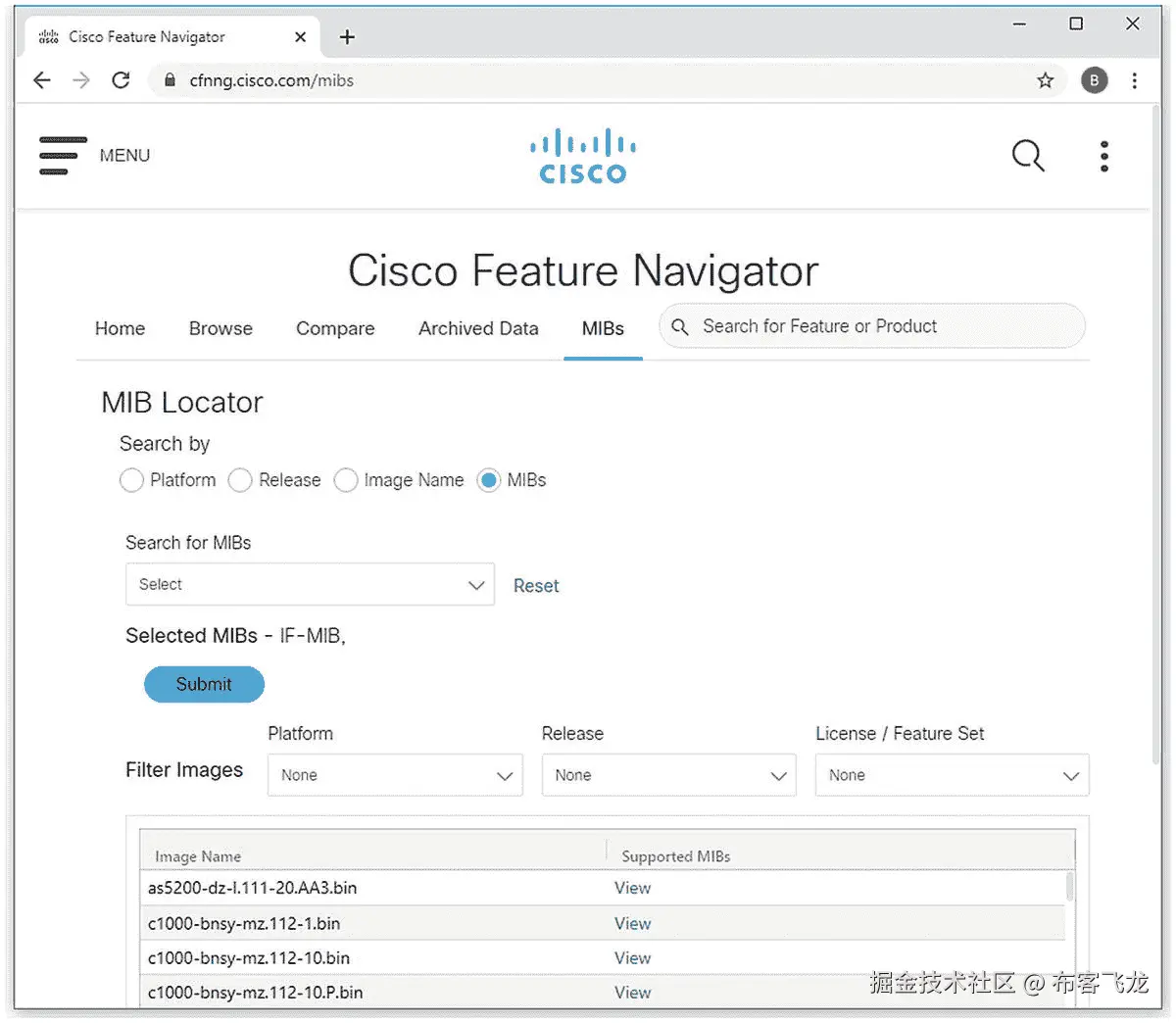Close the Cisco Feature Navigator tab
The height and width of the screenshot is (1023, 1176).
pos(300,37)
